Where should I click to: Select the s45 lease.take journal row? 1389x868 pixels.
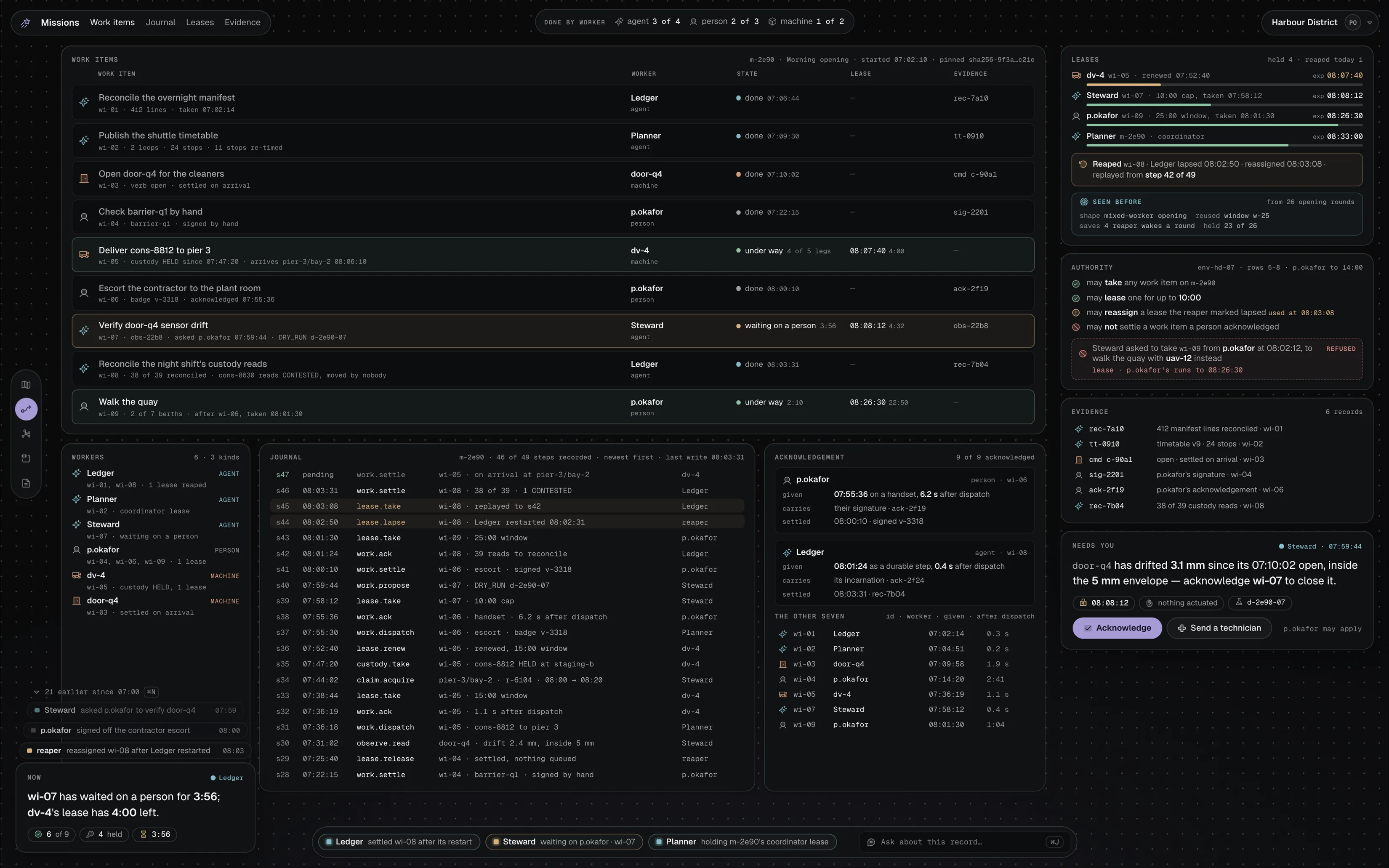pos(507,506)
